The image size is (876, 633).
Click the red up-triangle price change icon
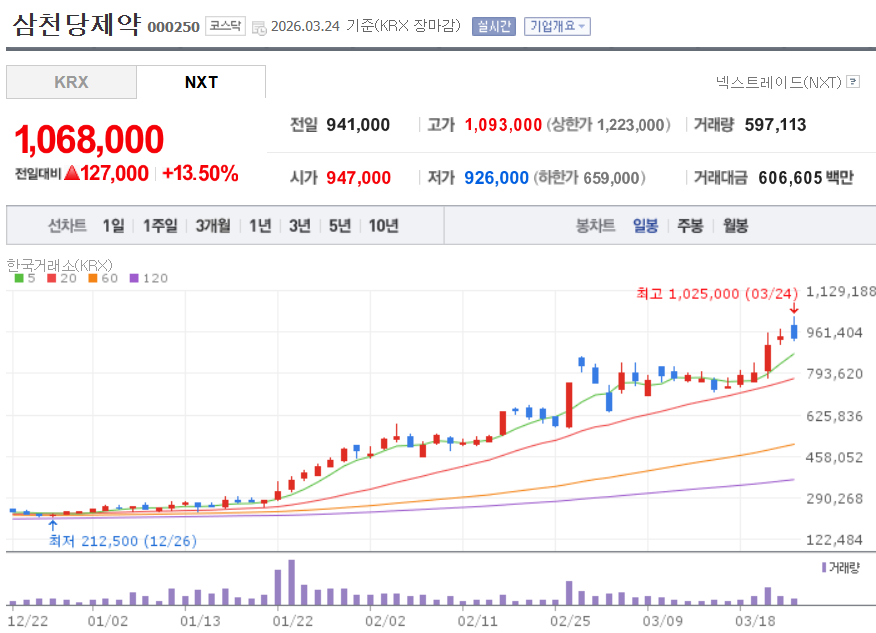71,173
